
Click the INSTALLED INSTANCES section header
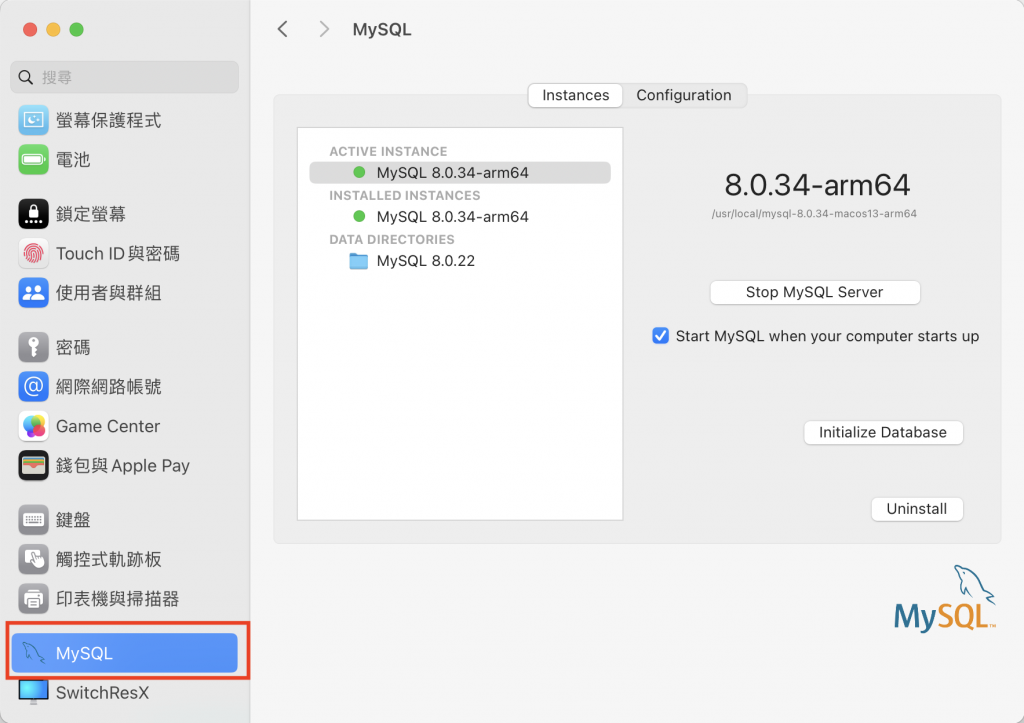[404, 195]
